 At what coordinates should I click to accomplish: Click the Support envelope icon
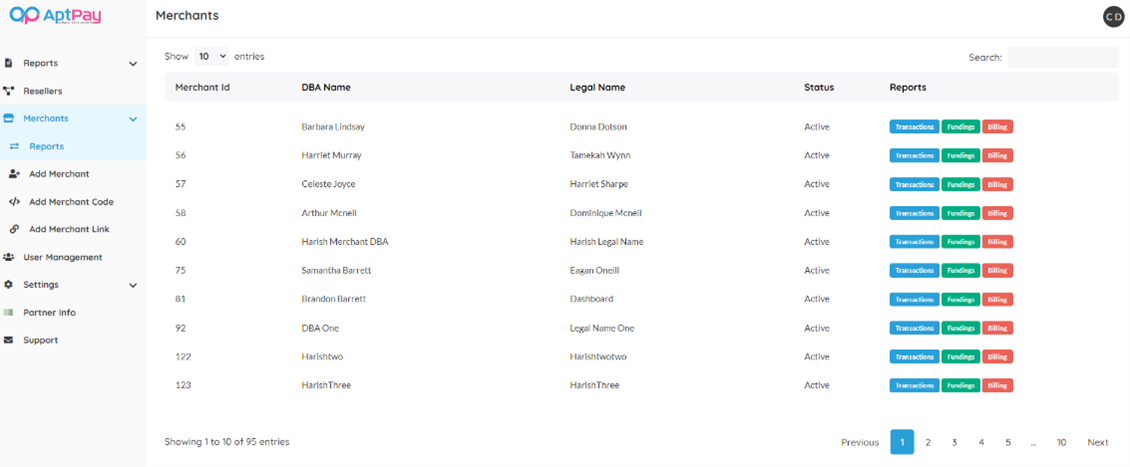click(9, 340)
